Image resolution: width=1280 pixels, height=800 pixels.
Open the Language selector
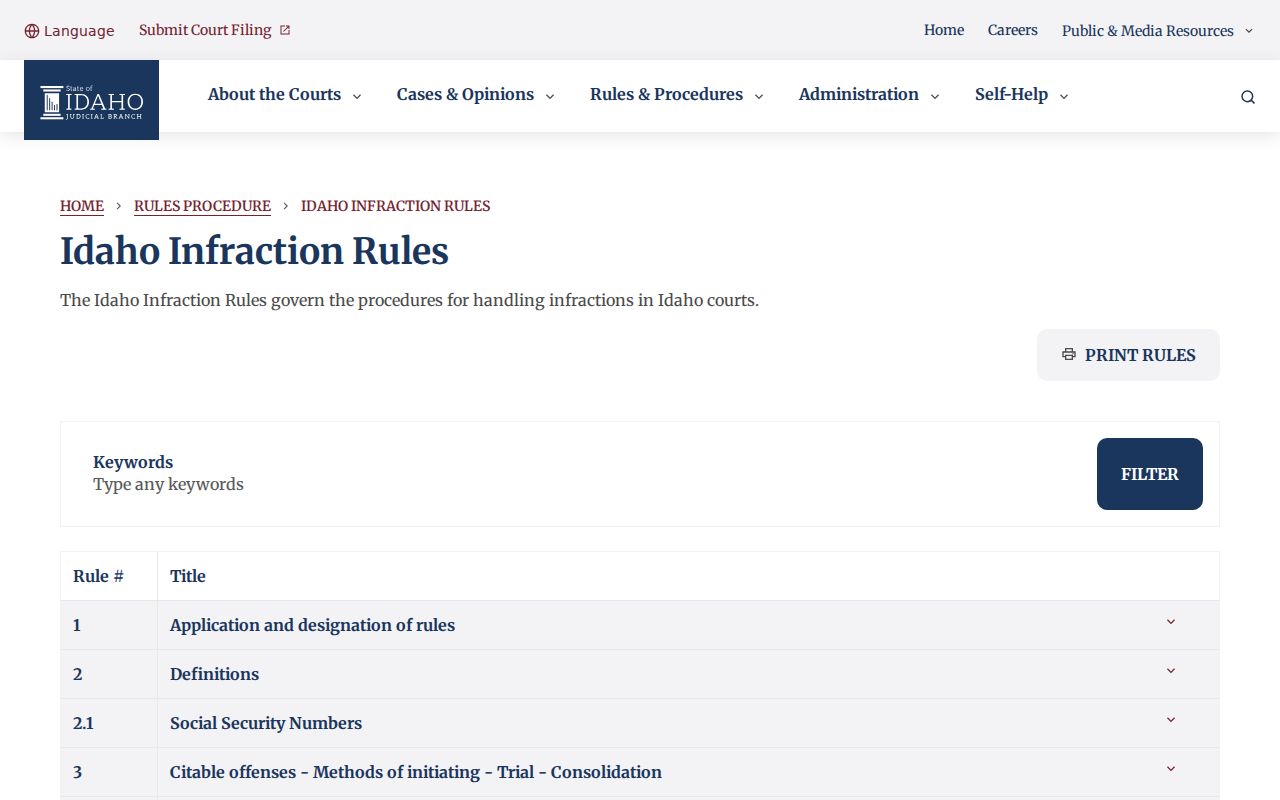(69, 31)
